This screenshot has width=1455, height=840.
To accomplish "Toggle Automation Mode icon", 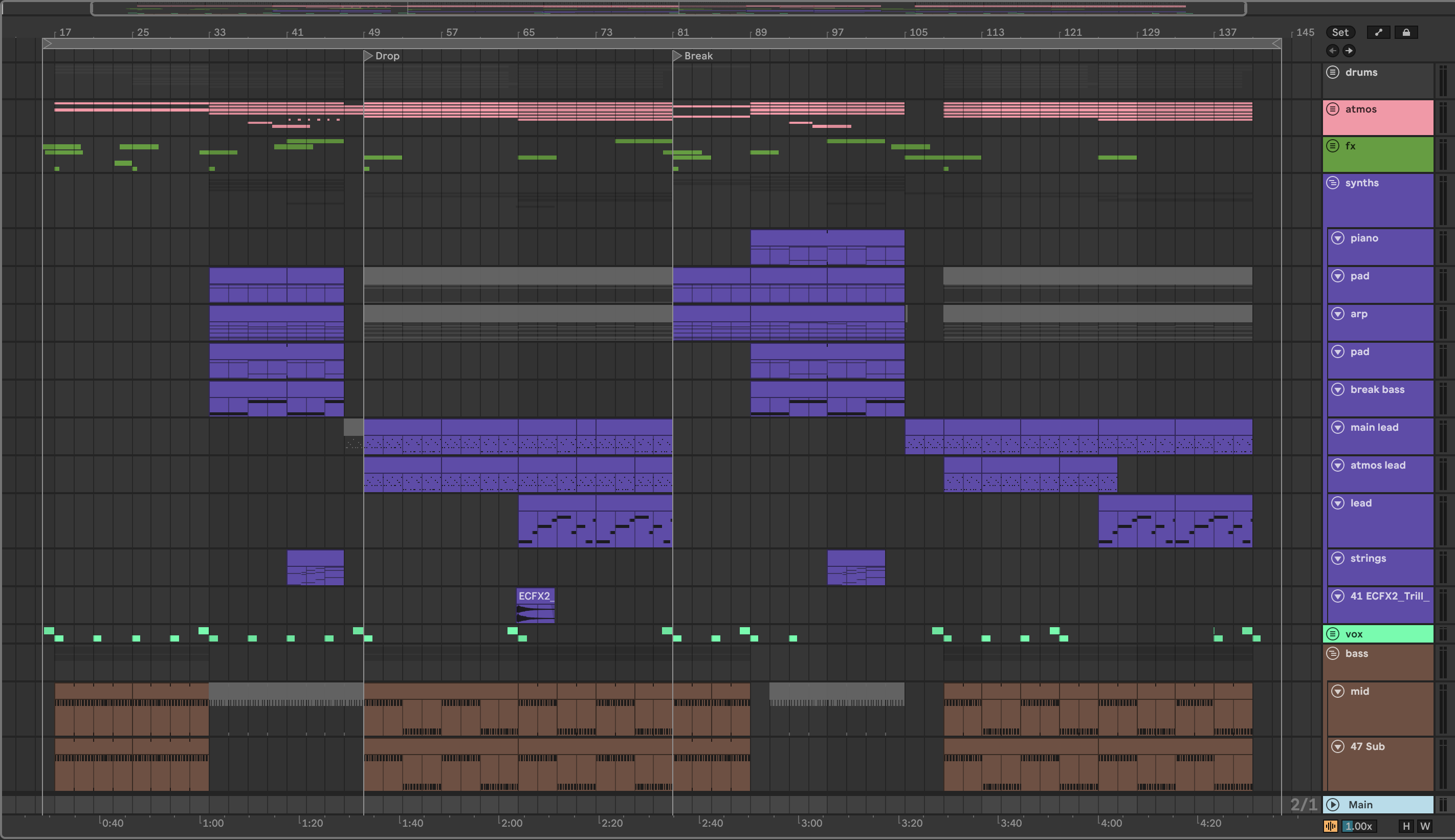I will [1378, 32].
